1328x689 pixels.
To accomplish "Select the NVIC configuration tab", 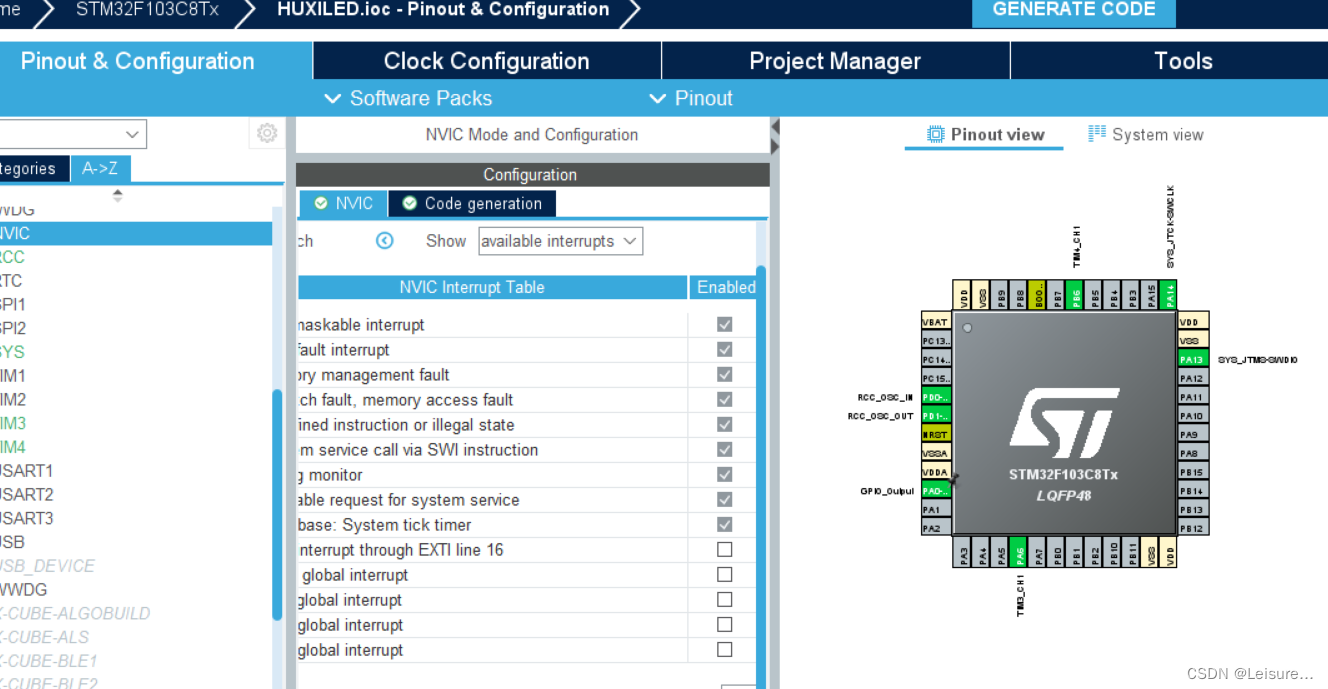I will pos(343,203).
